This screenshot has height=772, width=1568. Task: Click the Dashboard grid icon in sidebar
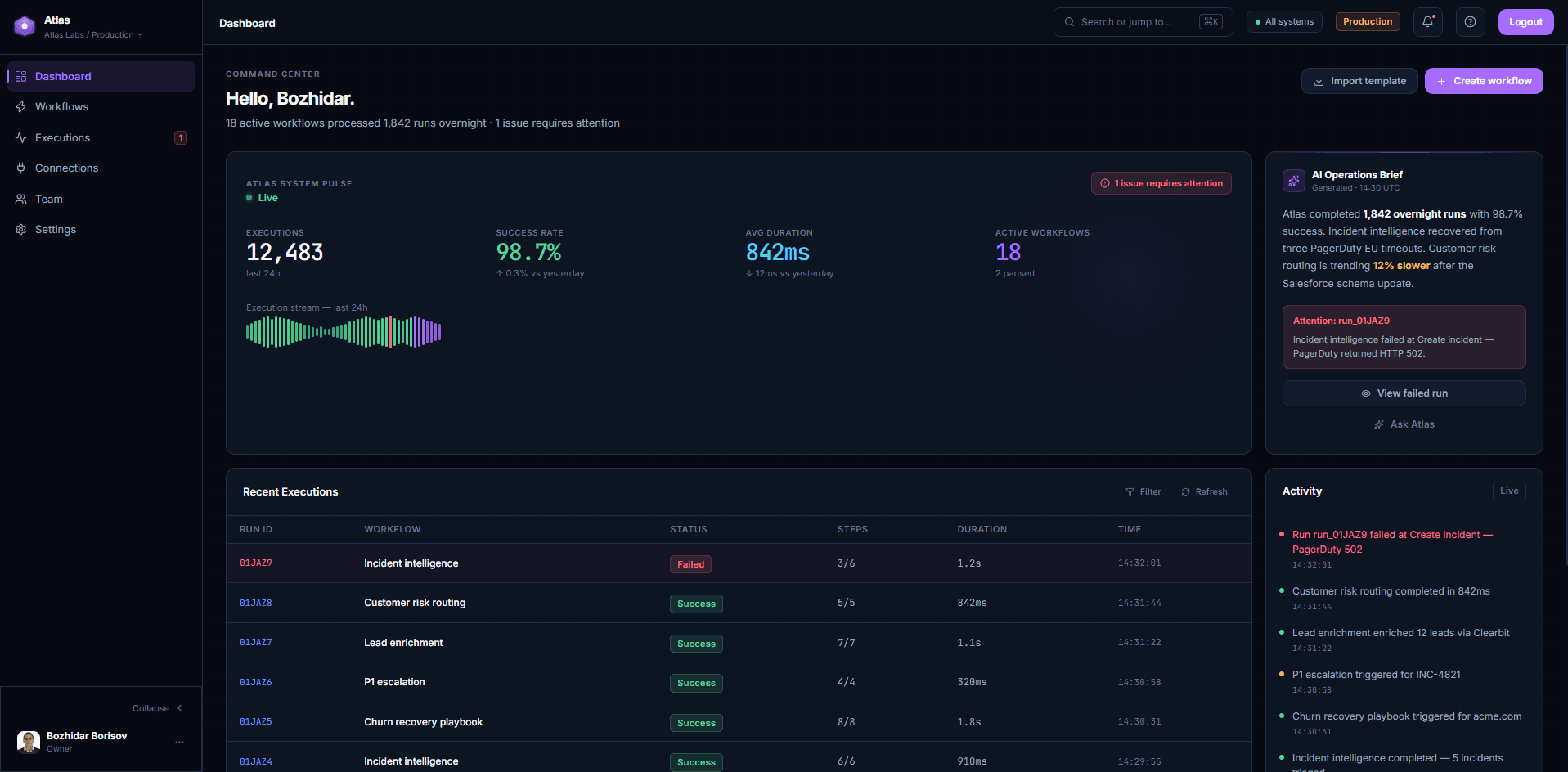tap(21, 76)
